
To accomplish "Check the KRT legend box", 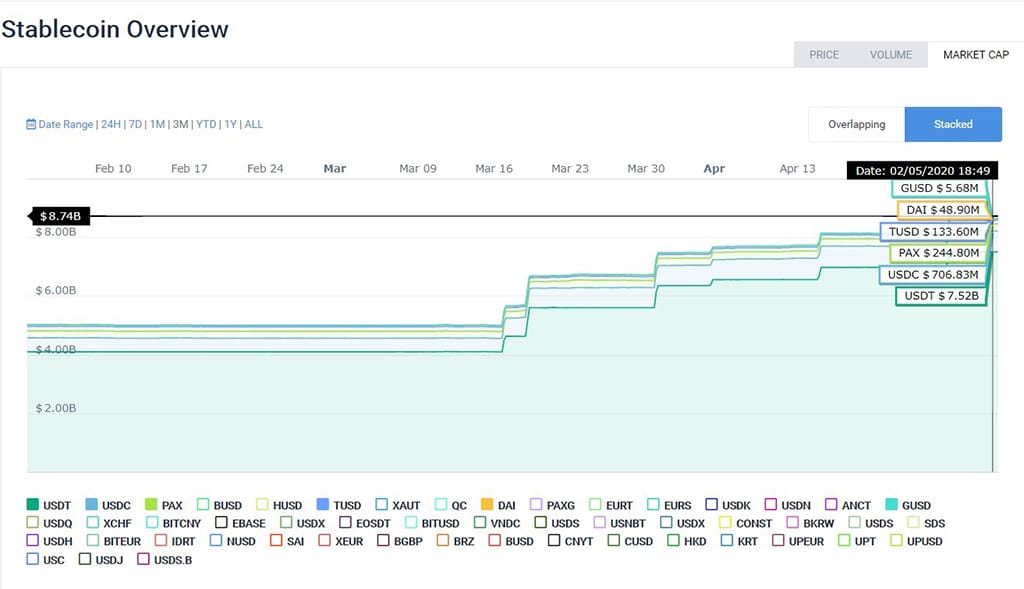I will (727, 541).
